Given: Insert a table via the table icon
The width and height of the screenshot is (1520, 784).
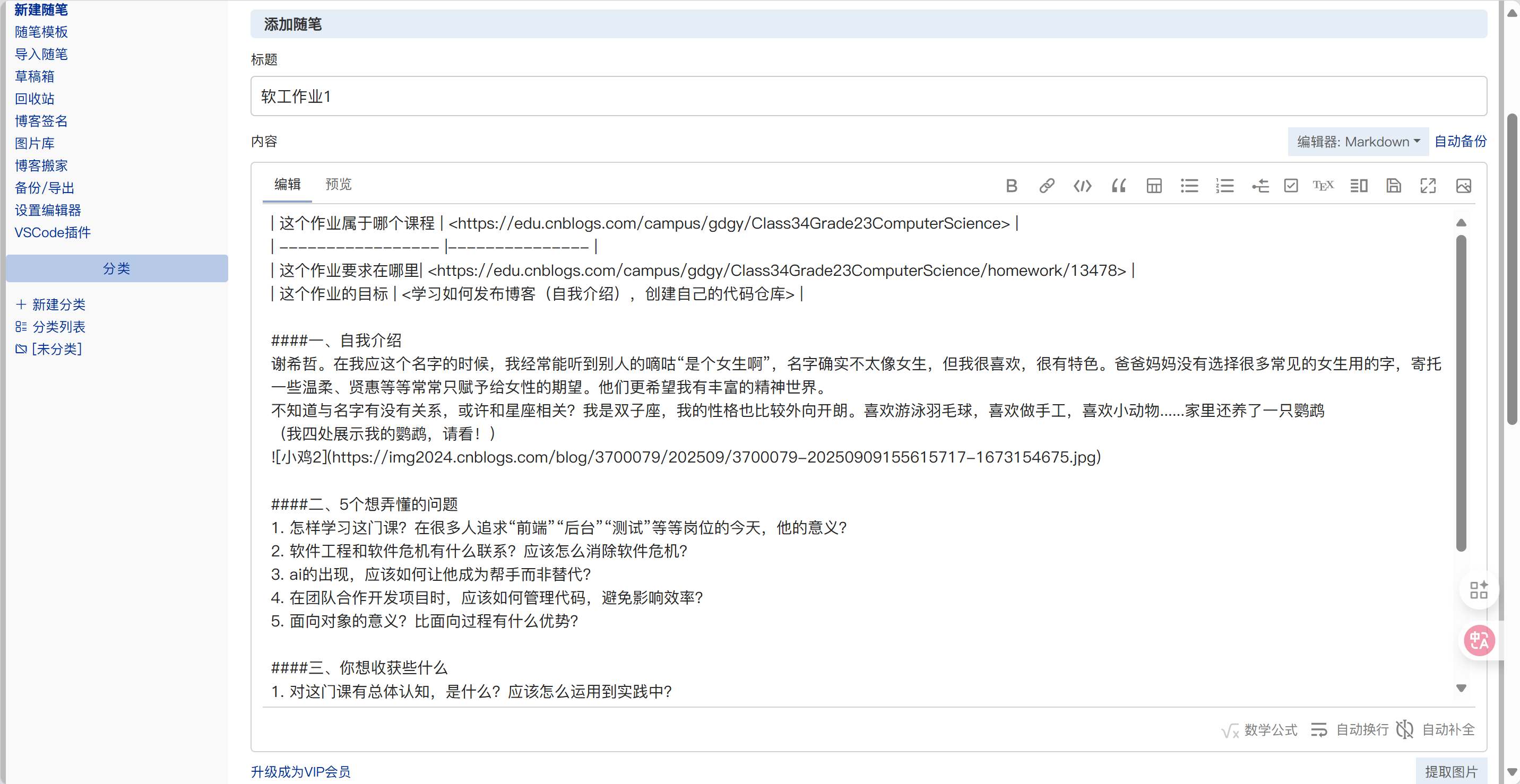Looking at the screenshot, I should (x=1154, y=186).
